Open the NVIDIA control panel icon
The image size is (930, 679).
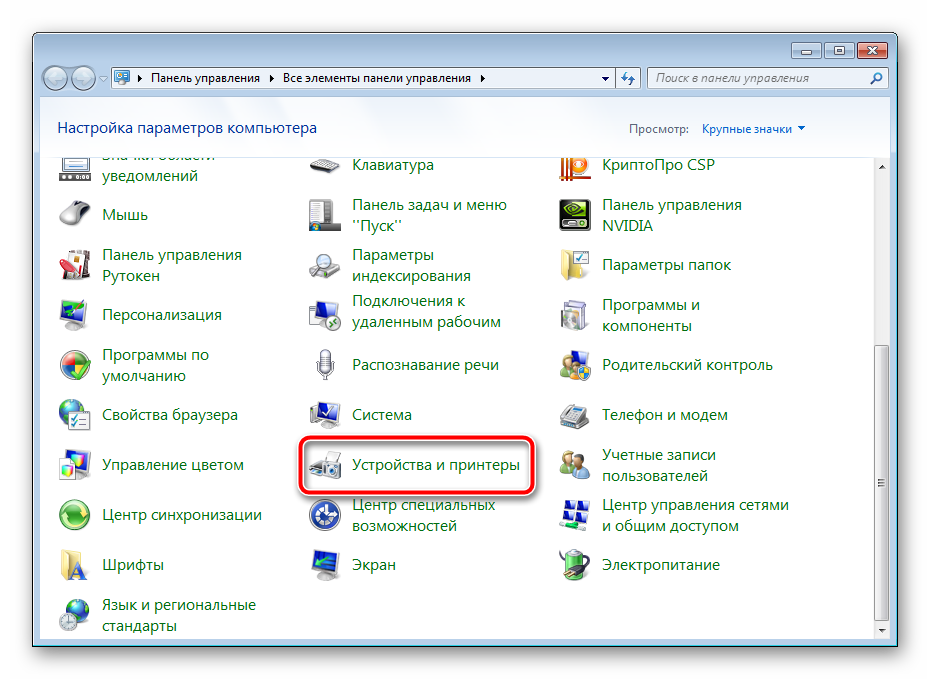click(x=576, y=215)
